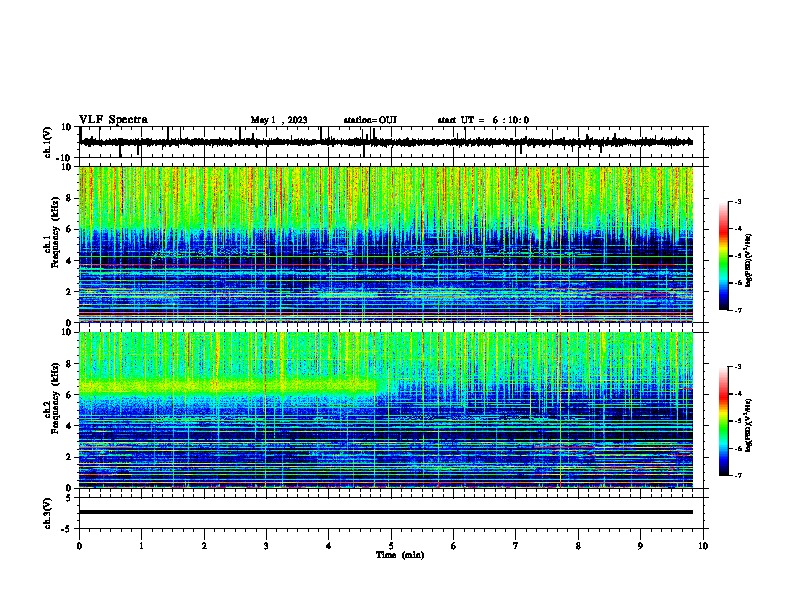
Task: Click the thick black ch.3 voltage line
Action: 386,512
